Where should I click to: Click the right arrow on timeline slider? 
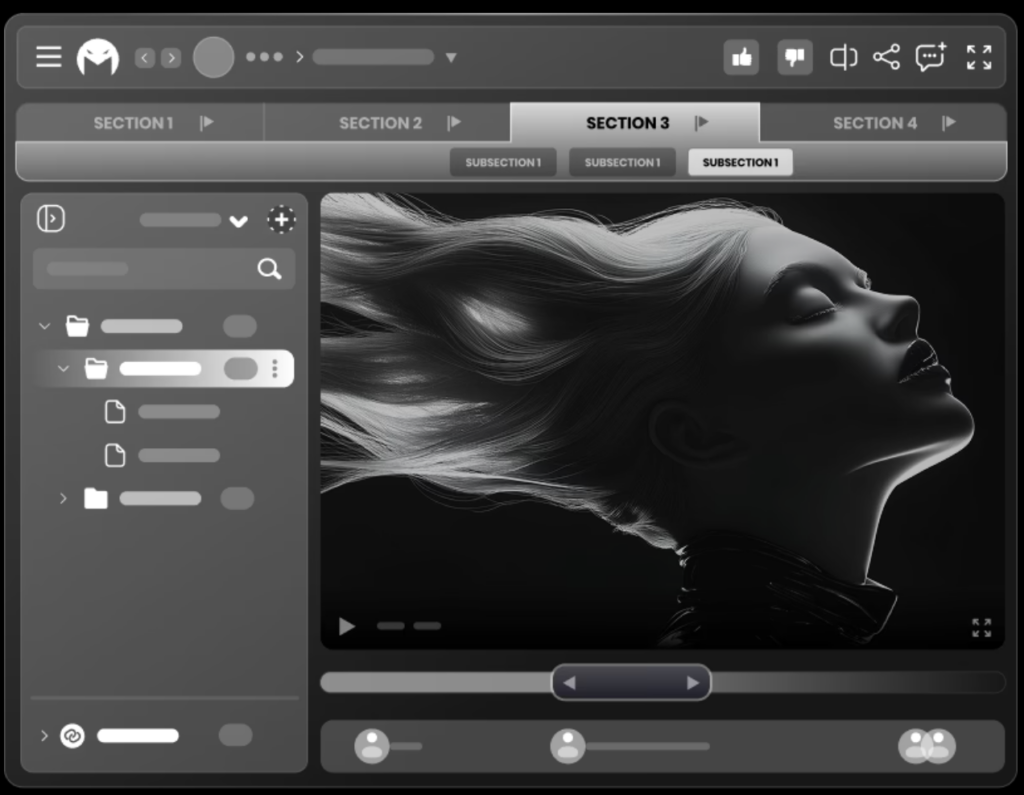pos(692,683)
